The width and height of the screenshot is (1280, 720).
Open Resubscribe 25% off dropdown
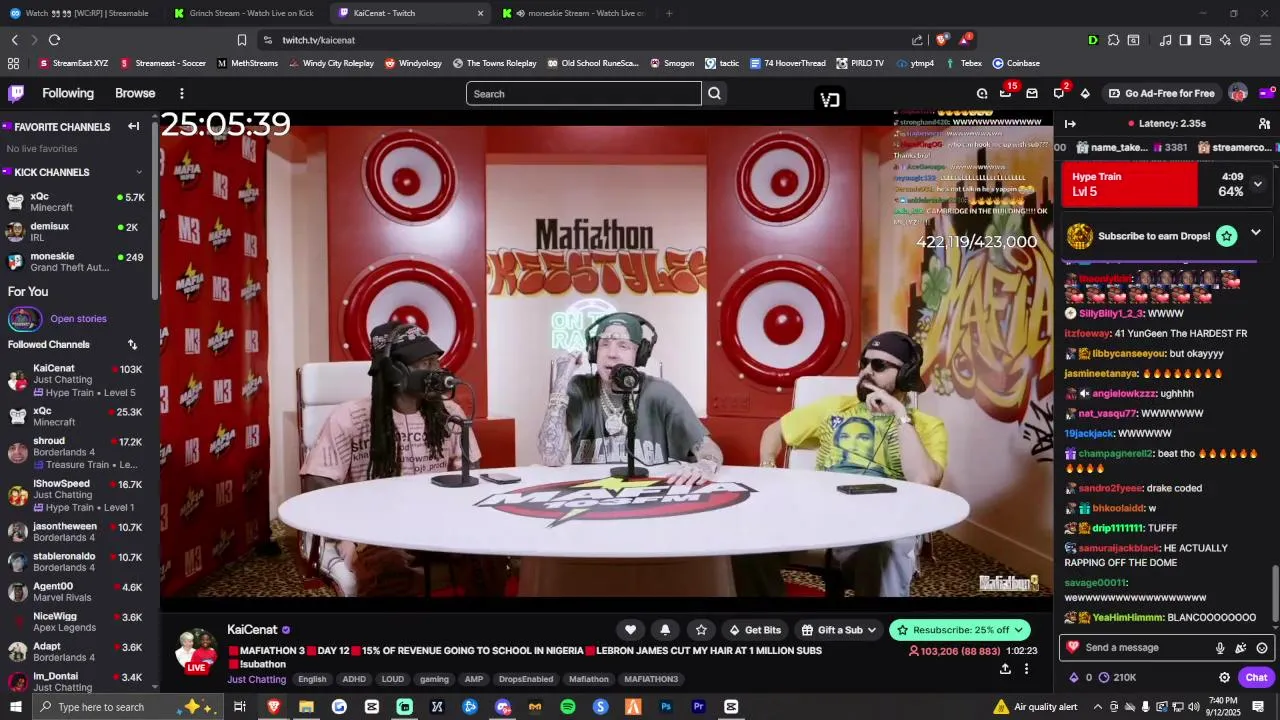click(x=960, y=630)
